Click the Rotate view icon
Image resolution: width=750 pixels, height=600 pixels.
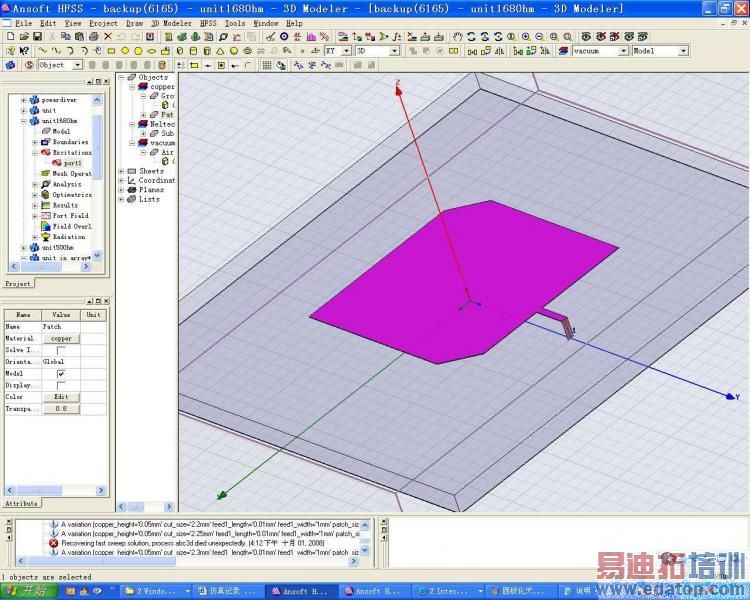pyautogui.click(x=471, y=36)
